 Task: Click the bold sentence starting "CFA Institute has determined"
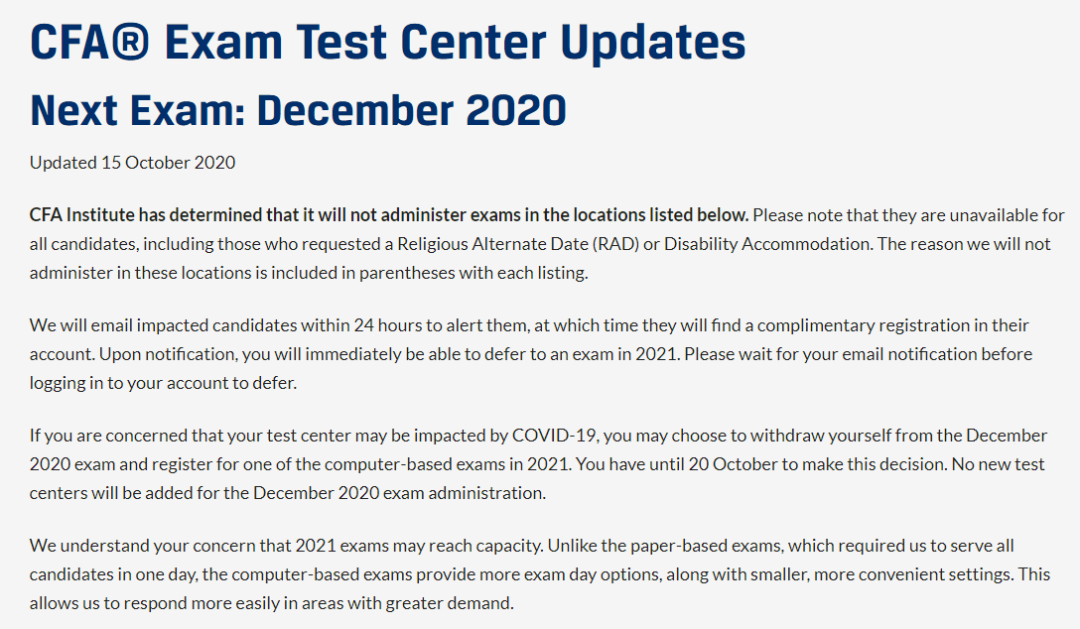click(389, 215)
